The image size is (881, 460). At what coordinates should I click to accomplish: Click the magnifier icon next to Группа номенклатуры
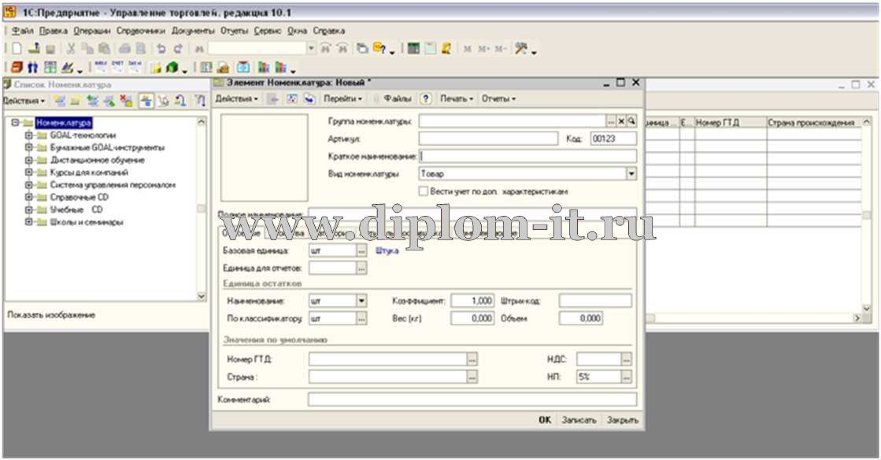(x=632, y=121)
